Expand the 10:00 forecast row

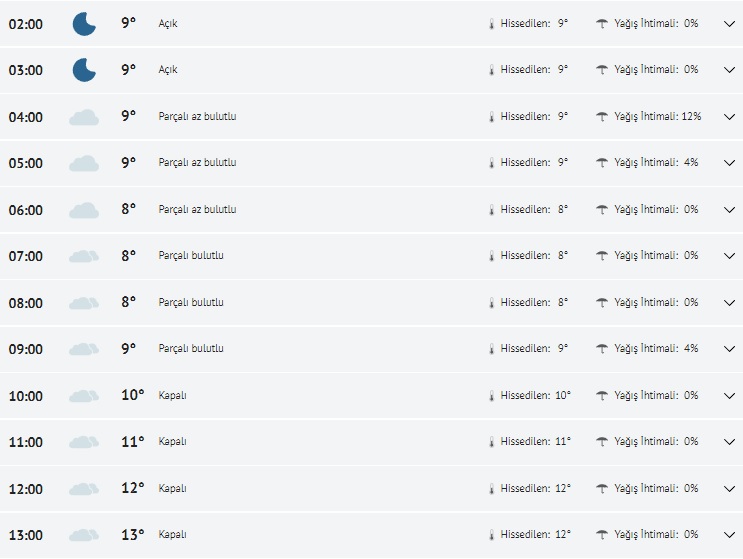pyautogui.click(x=729, y=396)
